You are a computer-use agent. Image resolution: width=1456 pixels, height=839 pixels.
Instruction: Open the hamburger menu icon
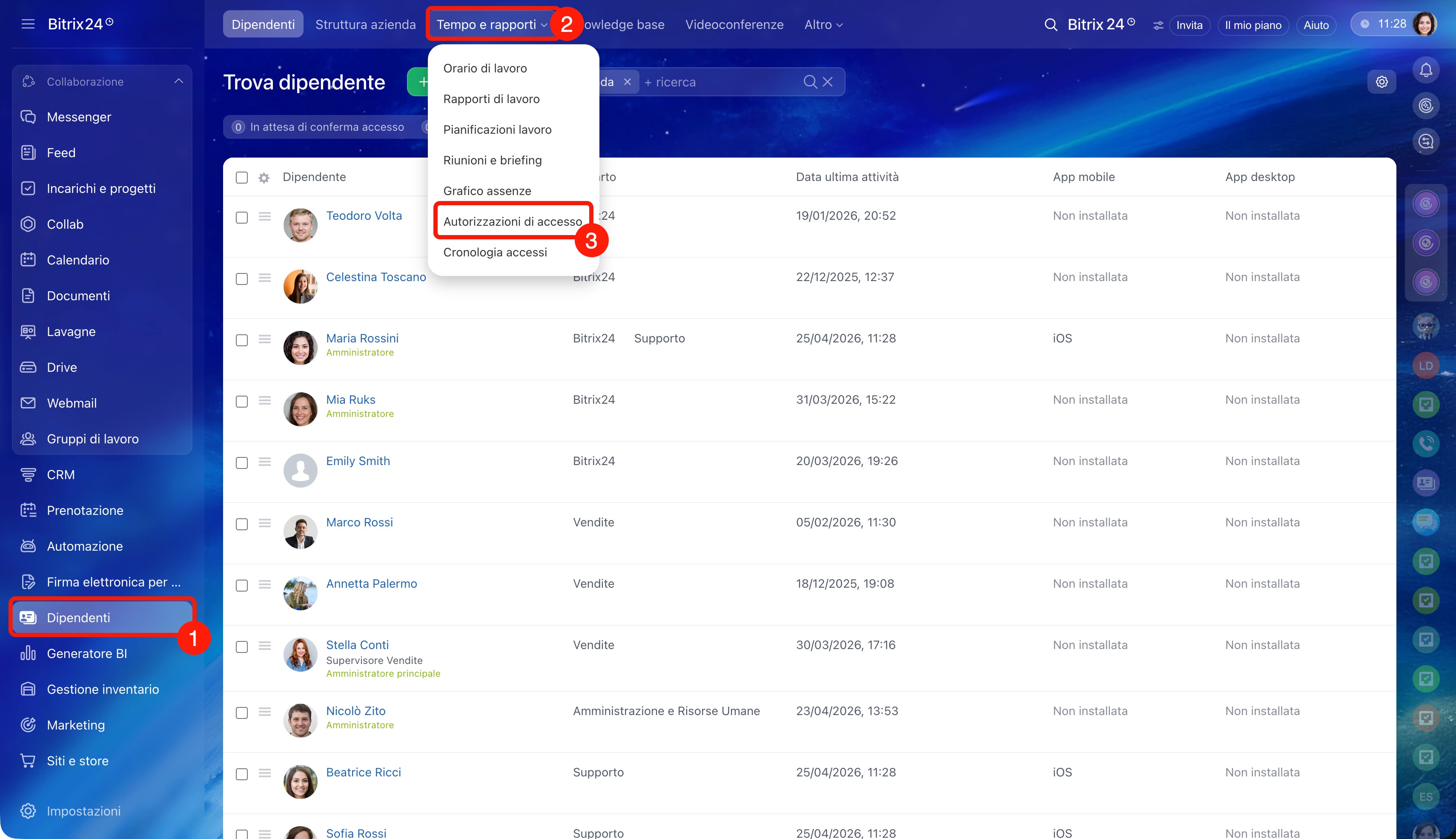28,24
